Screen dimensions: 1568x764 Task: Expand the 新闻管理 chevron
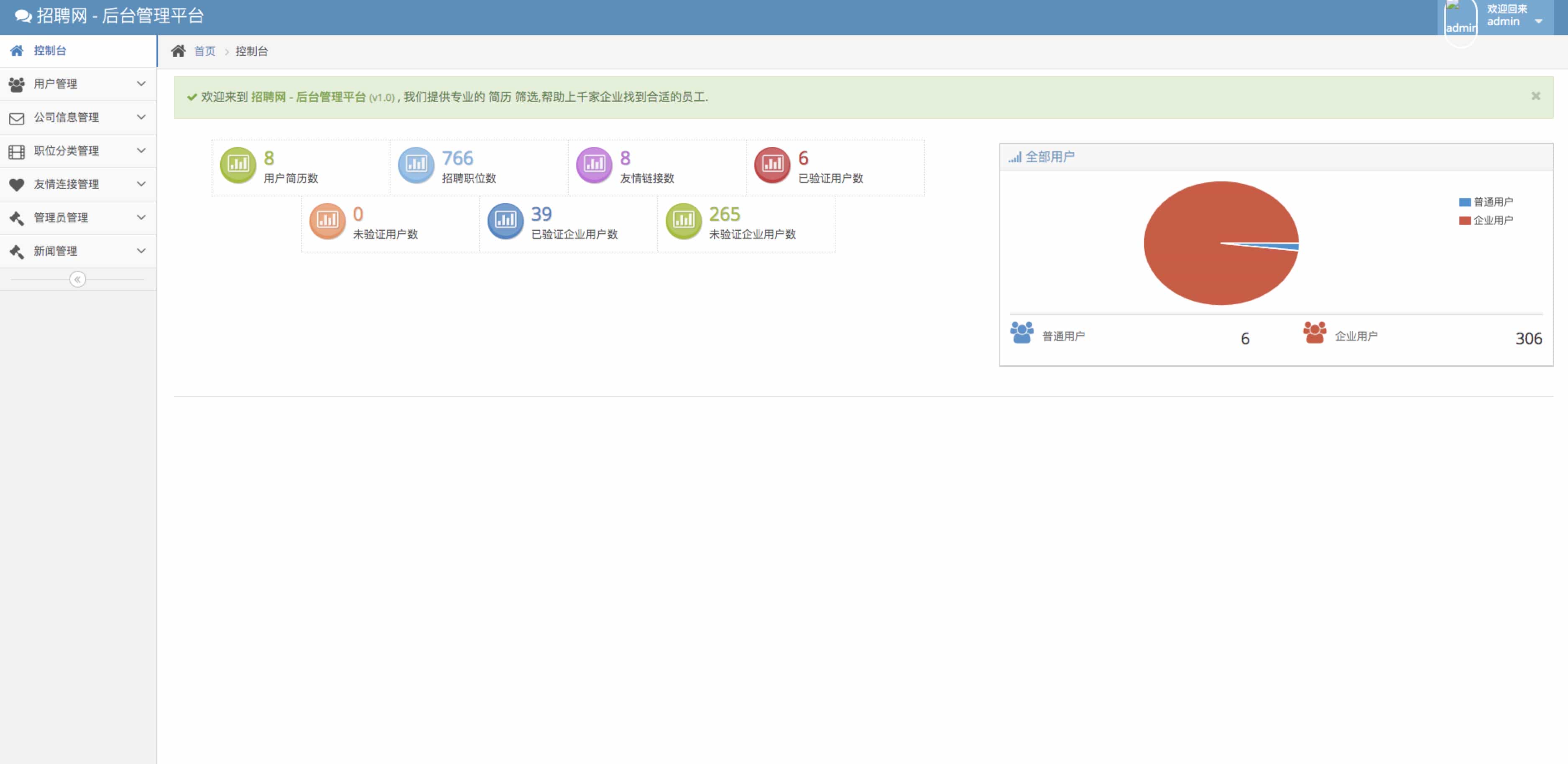(x=141, y=251)
